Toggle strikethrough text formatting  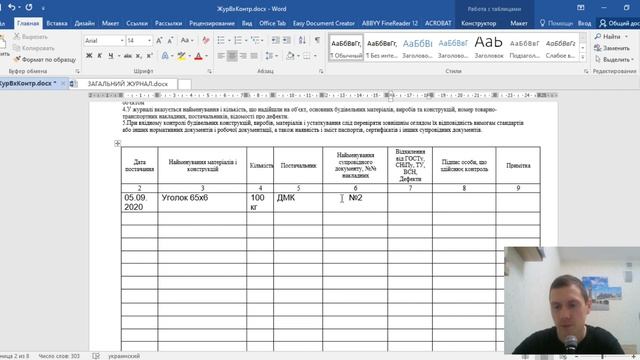pyautogui.click(x=127, y=56)
